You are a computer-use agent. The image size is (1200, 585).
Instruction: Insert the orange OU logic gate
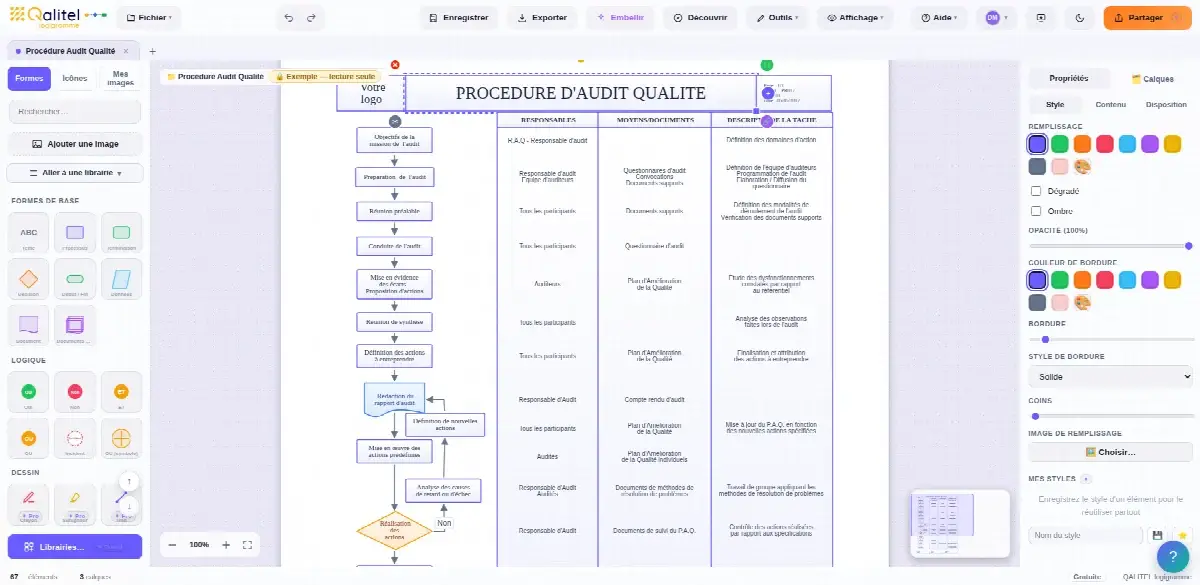(29, 438)
